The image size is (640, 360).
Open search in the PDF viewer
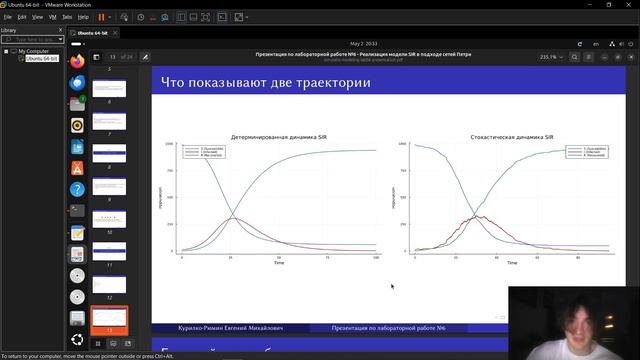coord(574,57)
